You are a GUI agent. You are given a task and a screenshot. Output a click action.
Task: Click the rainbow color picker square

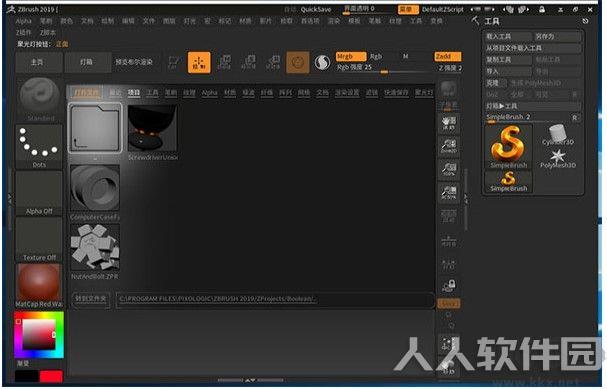(39, 335)
